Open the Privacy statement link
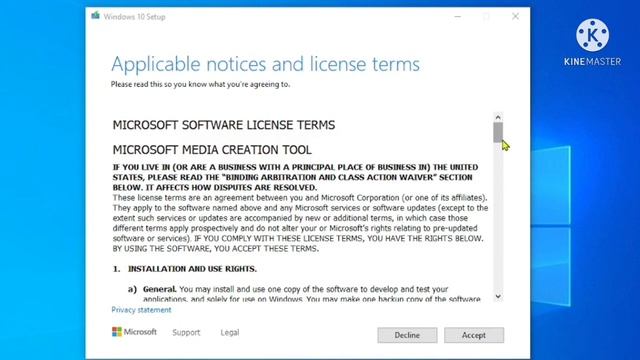Screen dimensions: 640x360 click(x=141, y=310)
